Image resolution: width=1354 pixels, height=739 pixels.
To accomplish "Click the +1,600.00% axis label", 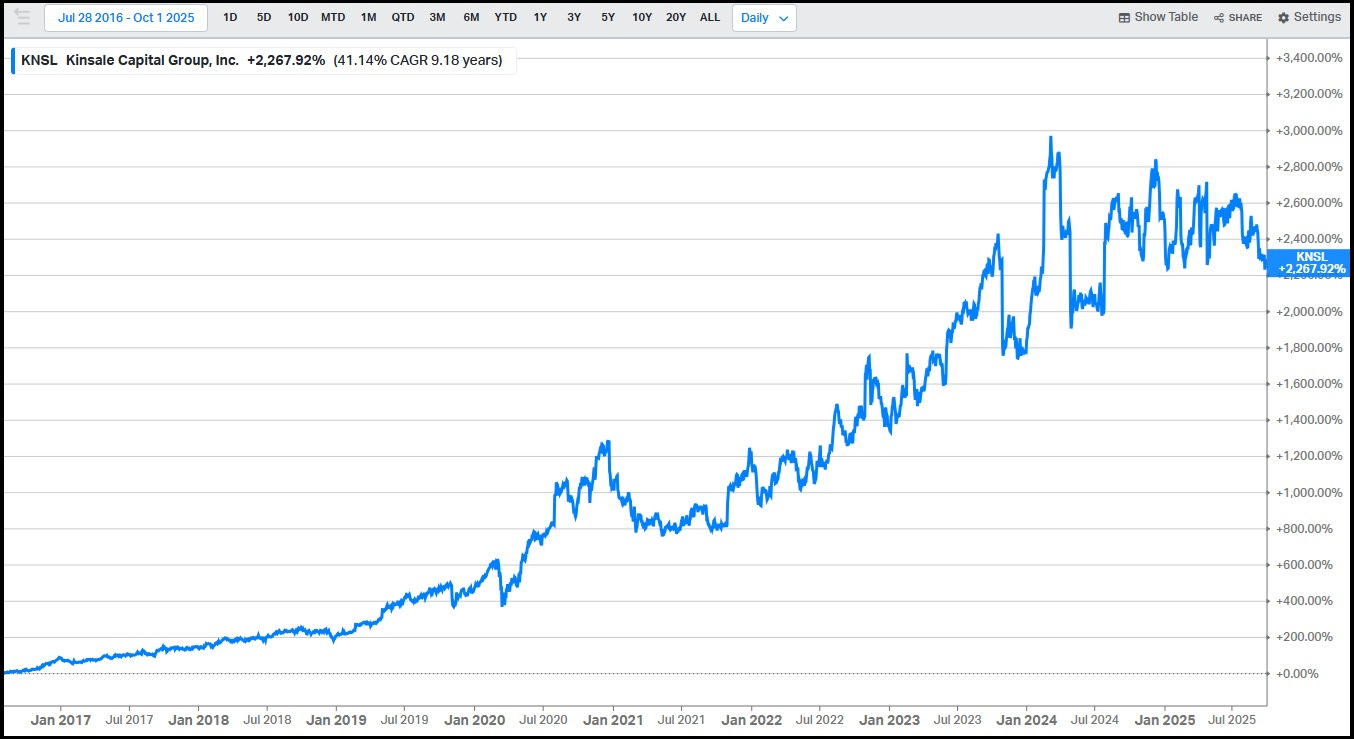I will tap(1309, 384).
